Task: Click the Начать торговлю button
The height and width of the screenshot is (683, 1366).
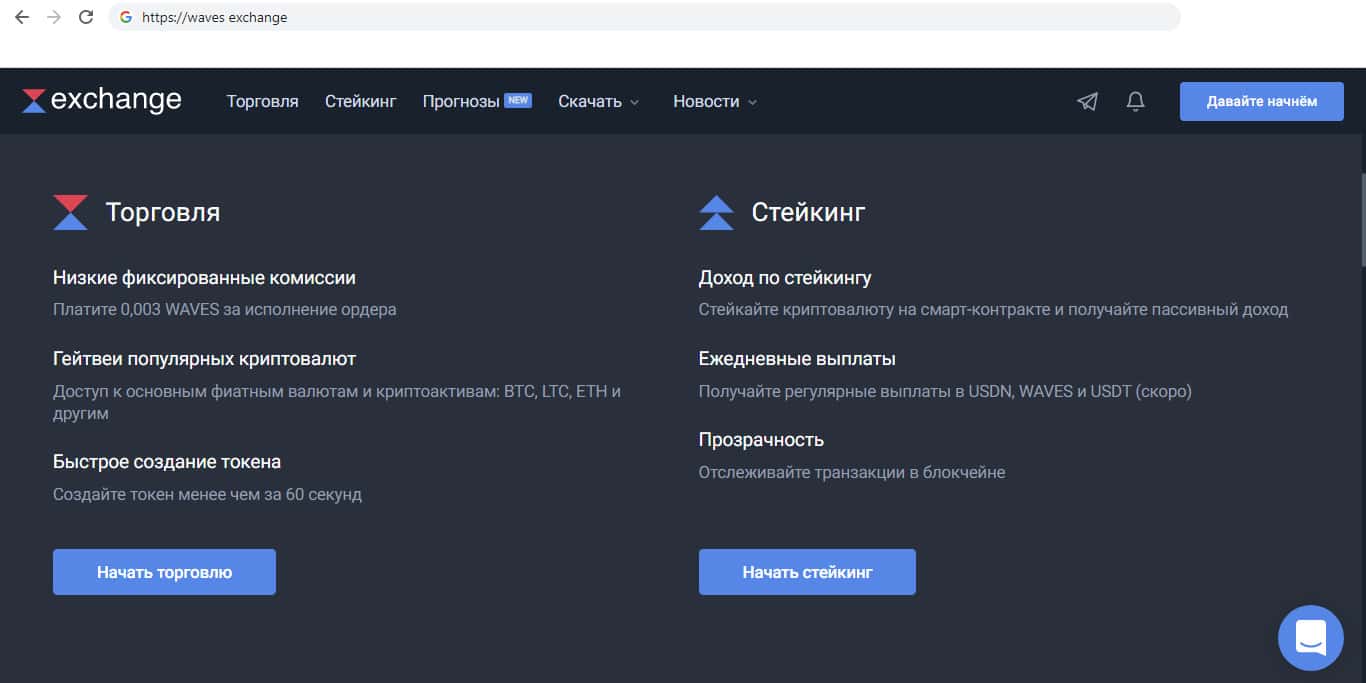Action: (x=164, y=572)
